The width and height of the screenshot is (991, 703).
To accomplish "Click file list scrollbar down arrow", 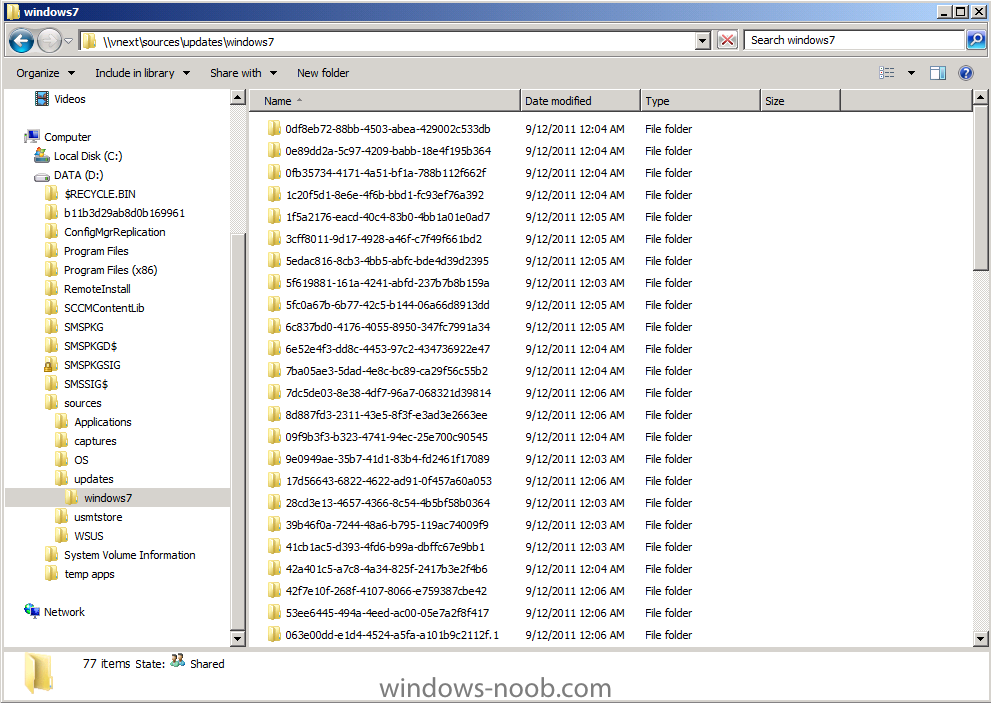I will click(980, 639).
